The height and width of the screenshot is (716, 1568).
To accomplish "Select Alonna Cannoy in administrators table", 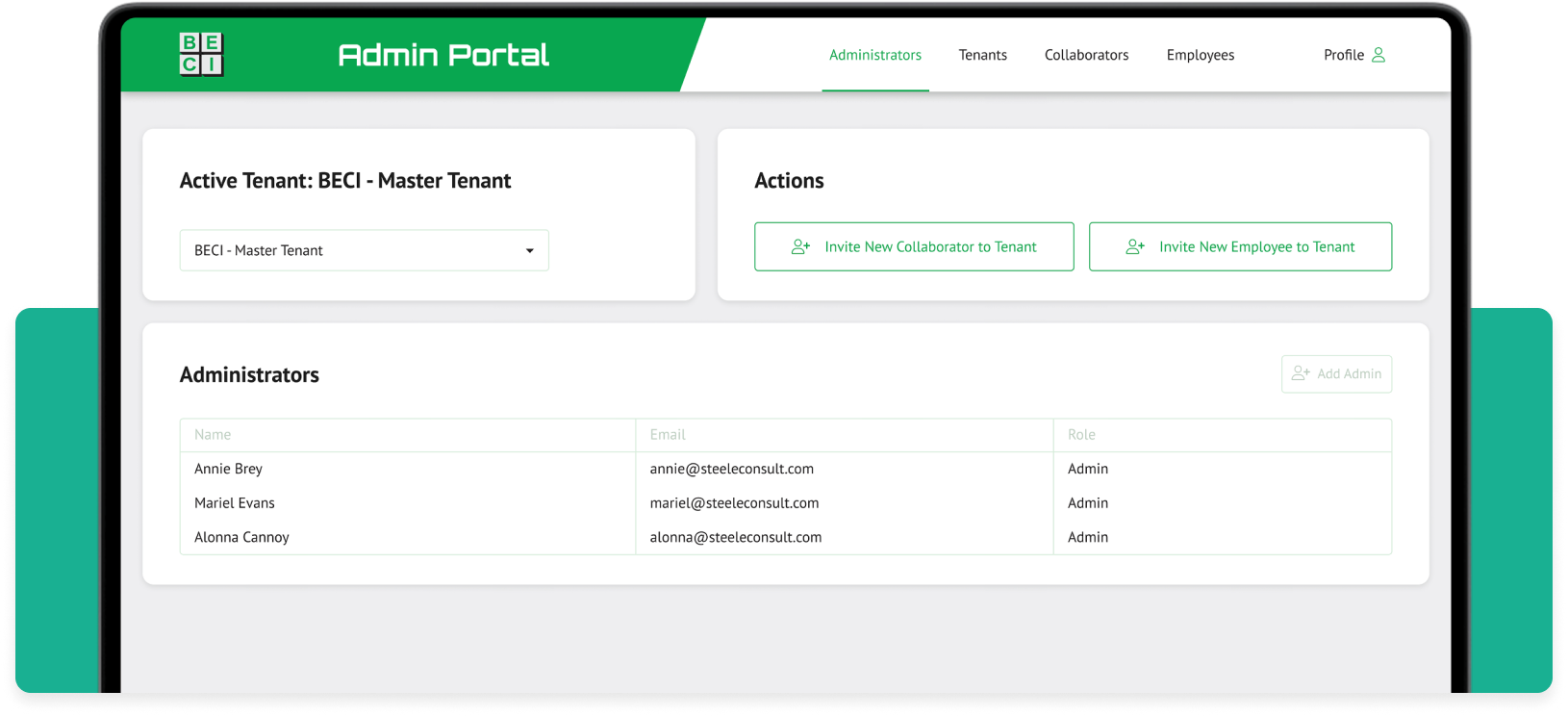I will point(241,537).
